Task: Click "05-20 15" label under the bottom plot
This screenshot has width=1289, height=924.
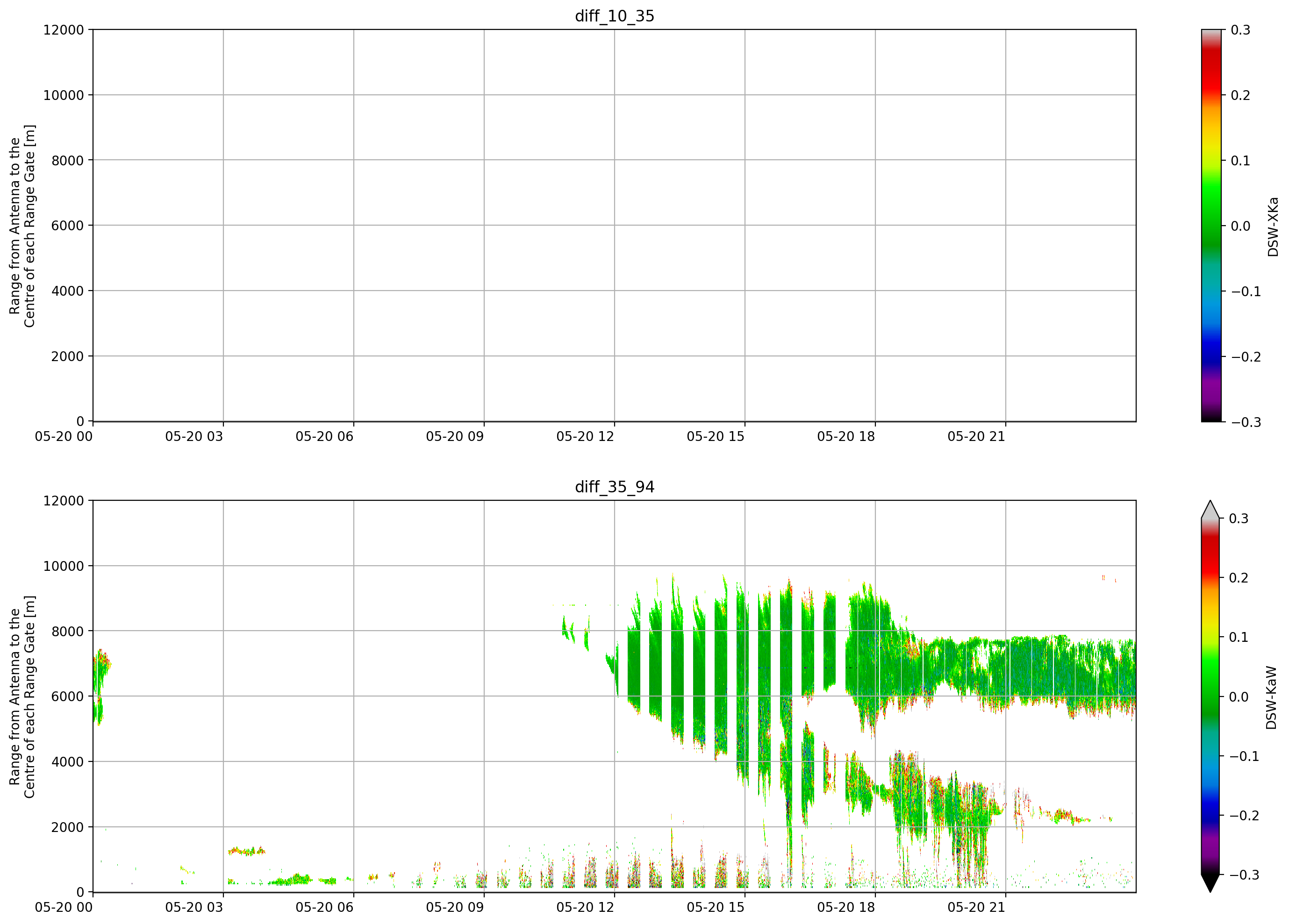Action: coord(716,907)
